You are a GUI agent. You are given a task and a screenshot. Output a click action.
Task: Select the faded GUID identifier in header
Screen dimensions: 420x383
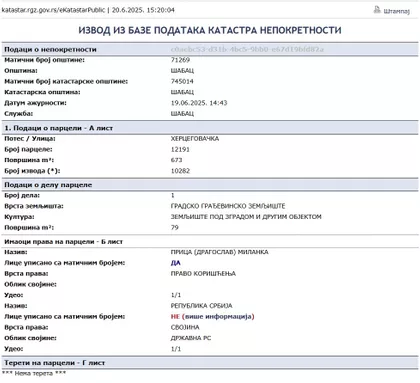click(247, 49)
